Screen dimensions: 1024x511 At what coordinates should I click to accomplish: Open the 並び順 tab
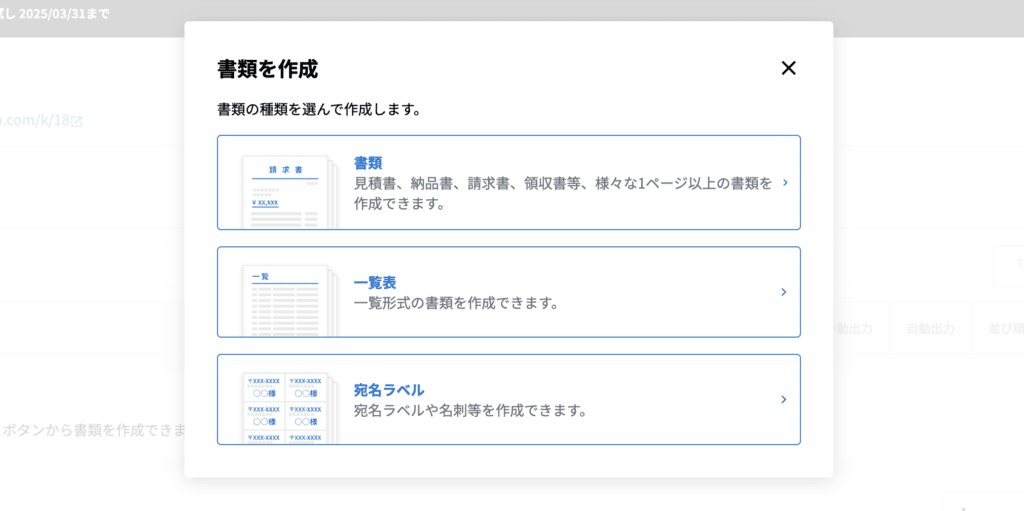click(x=1005, y=329)
